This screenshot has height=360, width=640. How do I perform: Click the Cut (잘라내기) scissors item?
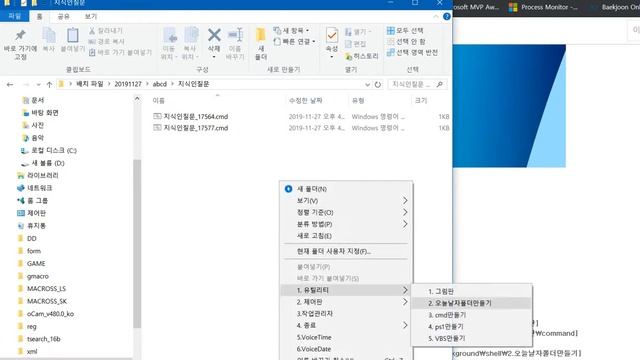point(106,31)
